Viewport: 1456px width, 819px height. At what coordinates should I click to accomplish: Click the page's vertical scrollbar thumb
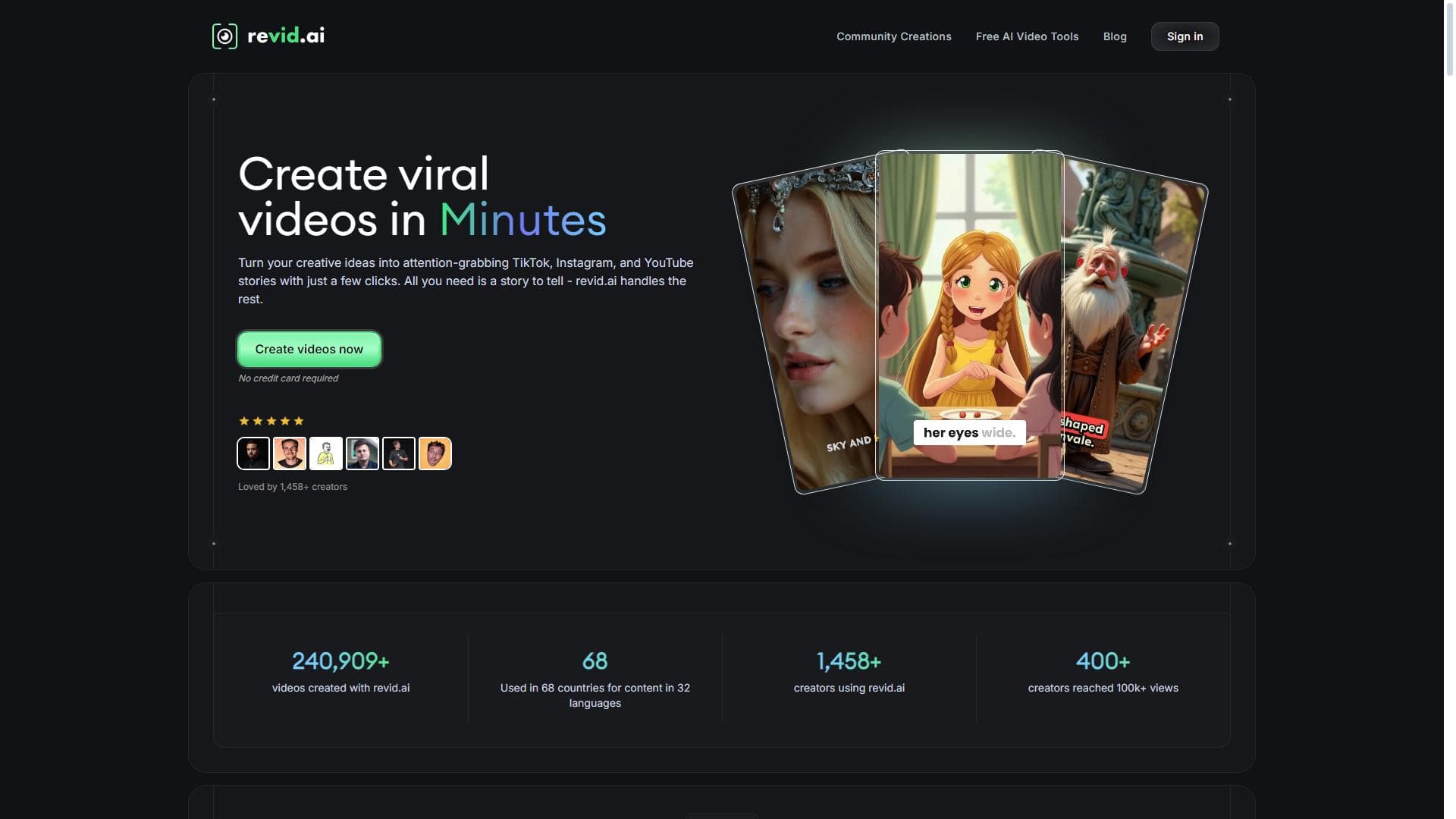coord(1449,38)
